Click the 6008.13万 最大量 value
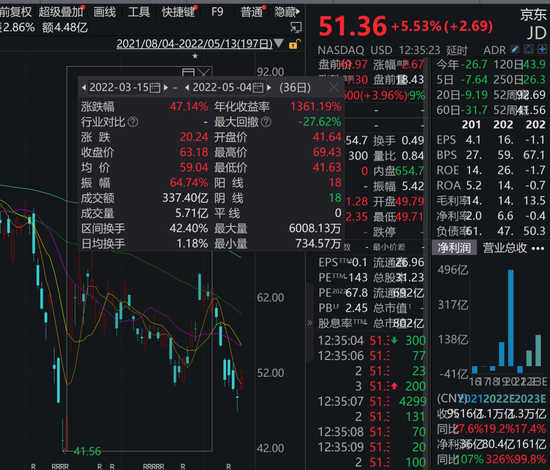 (x=315, y=229)
